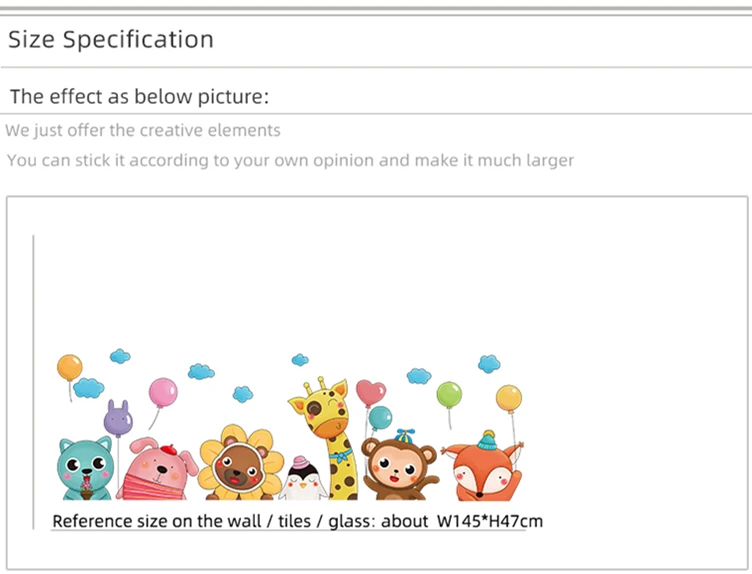
Task: Click the pink dog character
Action: tap(155, 470)
